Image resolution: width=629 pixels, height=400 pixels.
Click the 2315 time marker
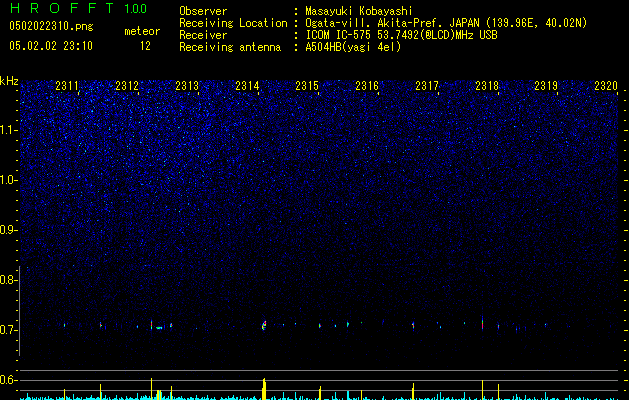(x=307, y=86)
